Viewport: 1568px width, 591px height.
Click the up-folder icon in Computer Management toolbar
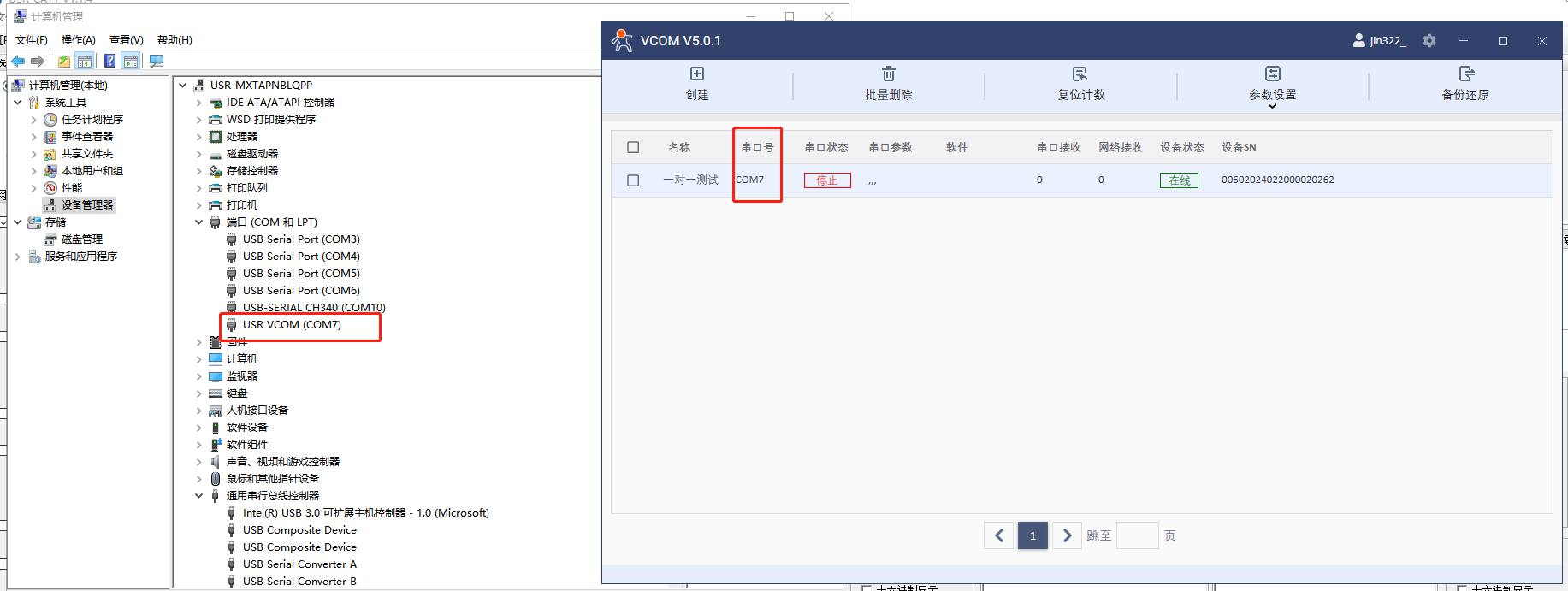pos(64,61)
